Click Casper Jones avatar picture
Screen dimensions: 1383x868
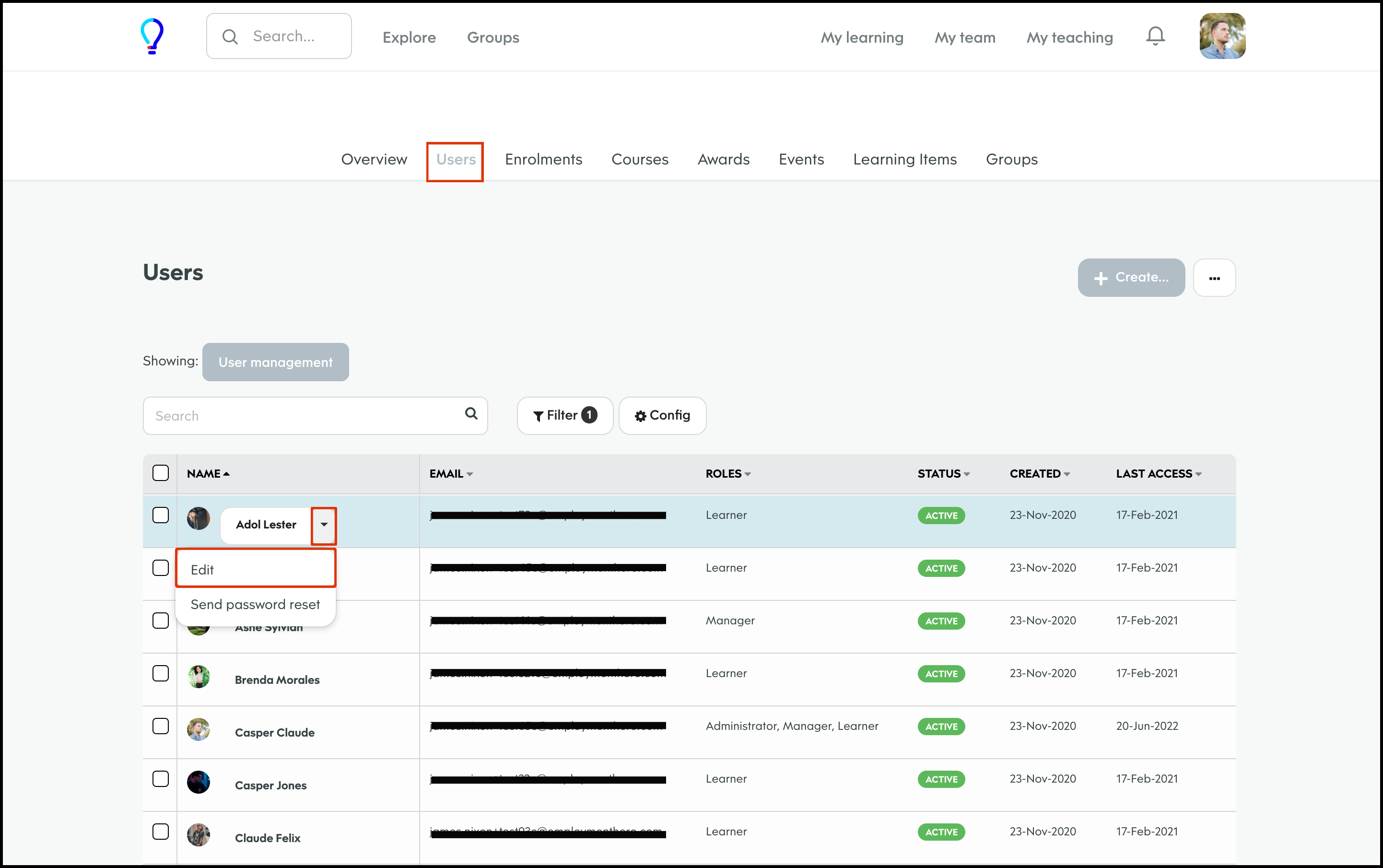[199, 783]
